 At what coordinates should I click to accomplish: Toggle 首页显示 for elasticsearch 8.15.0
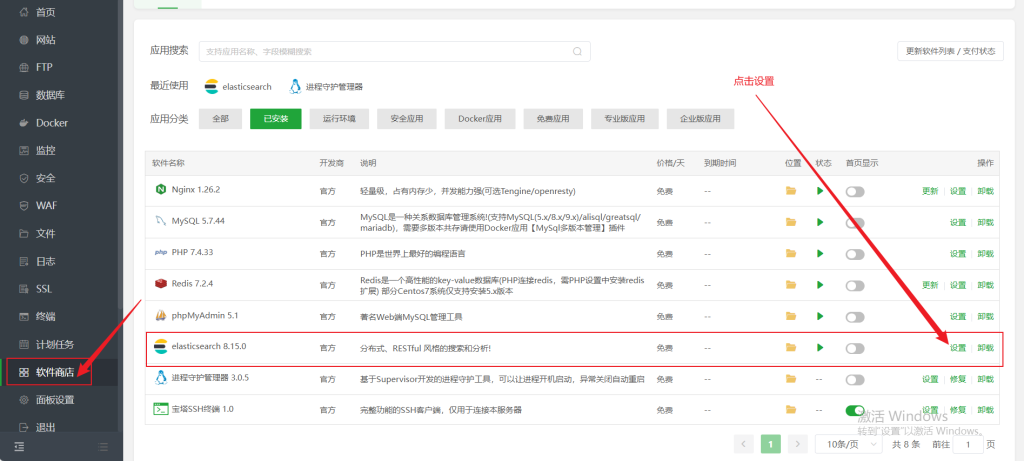[x=855, y=348]
